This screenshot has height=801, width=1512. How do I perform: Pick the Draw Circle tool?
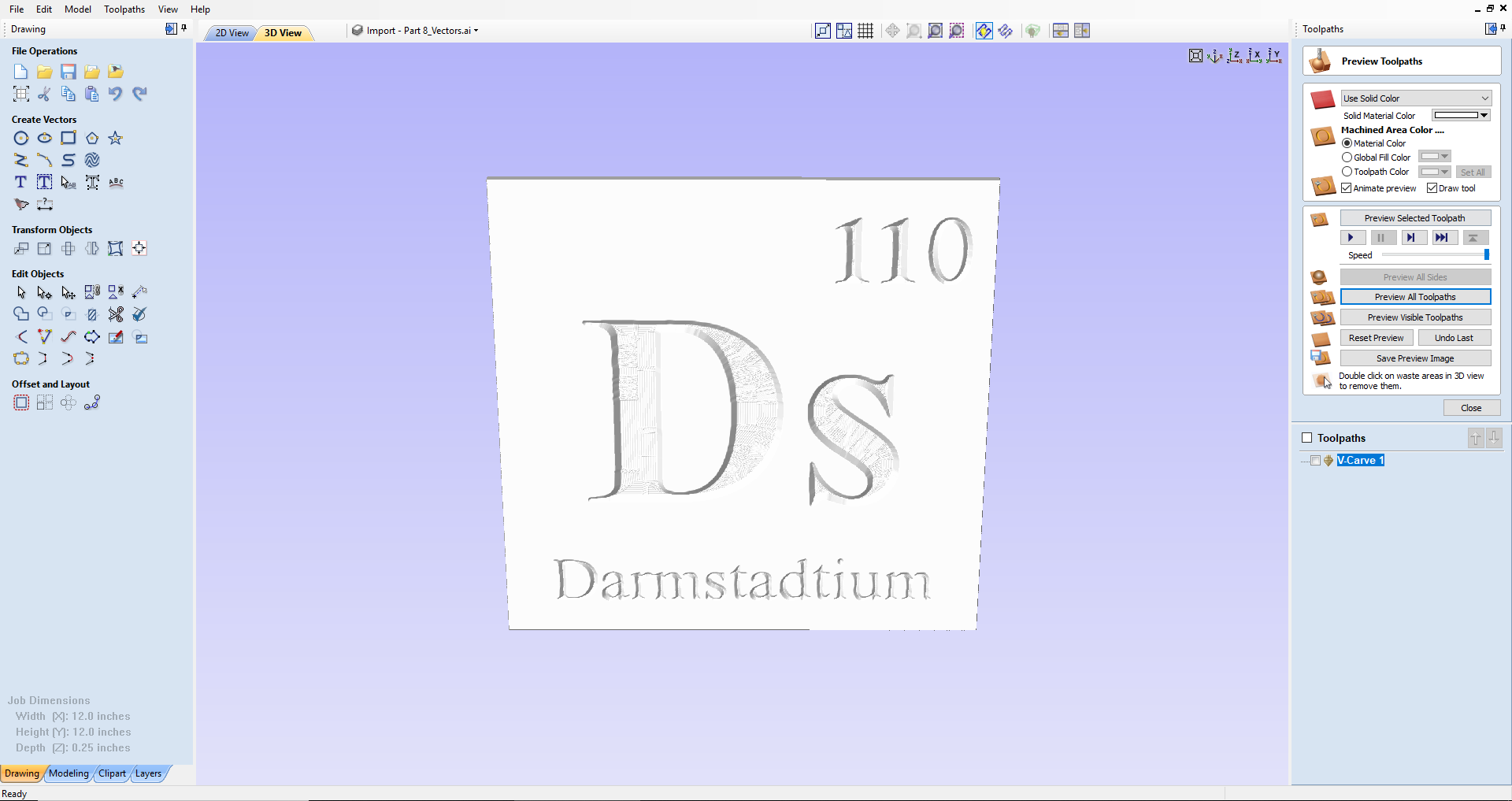[21, 138]
